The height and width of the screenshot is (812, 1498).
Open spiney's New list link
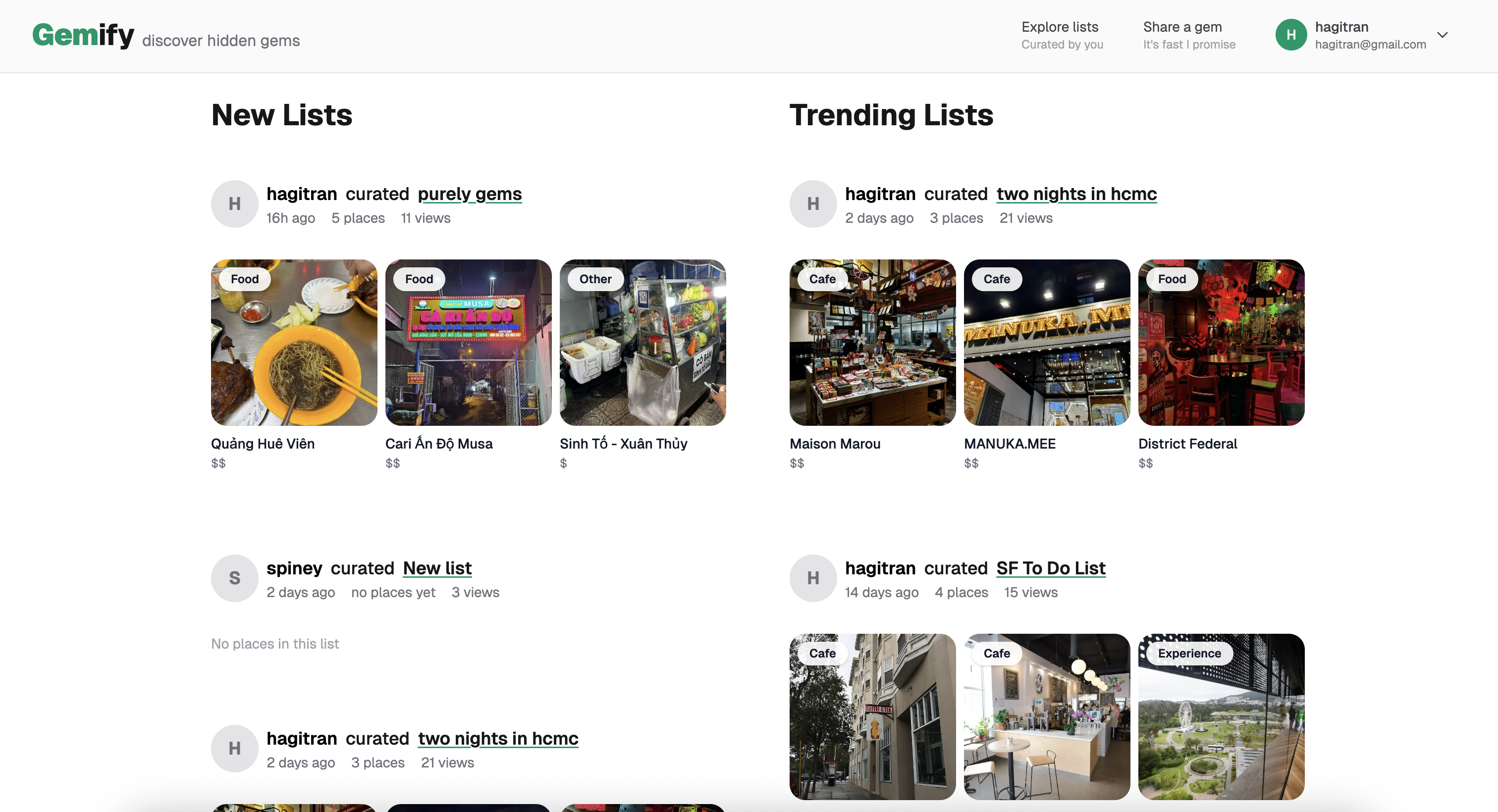(437, 568)
